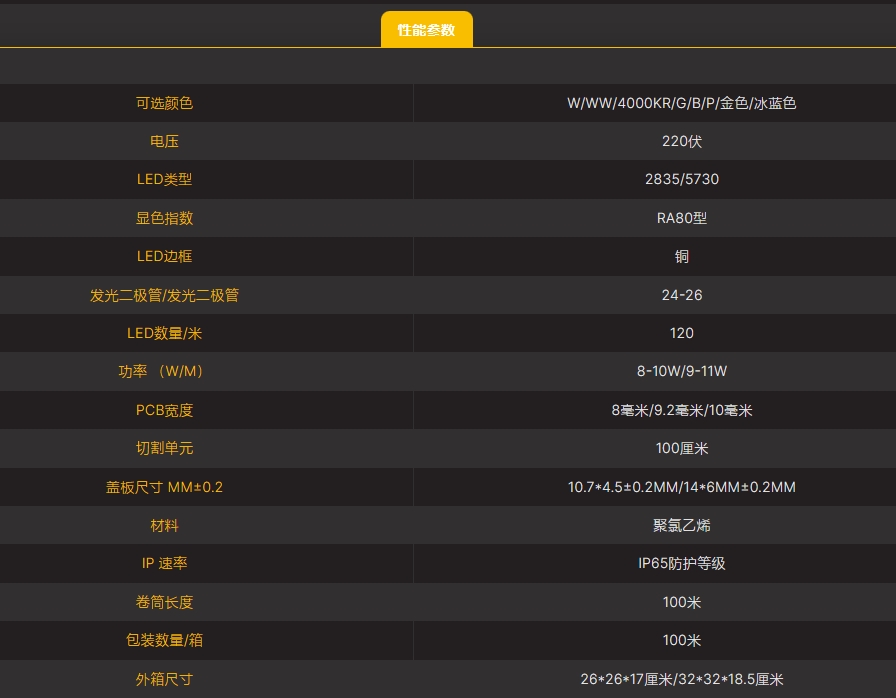Click the 盖板尺寸 MM±0.2 label
This screenshot has height=698, width=896.
(x=164, y=487)
